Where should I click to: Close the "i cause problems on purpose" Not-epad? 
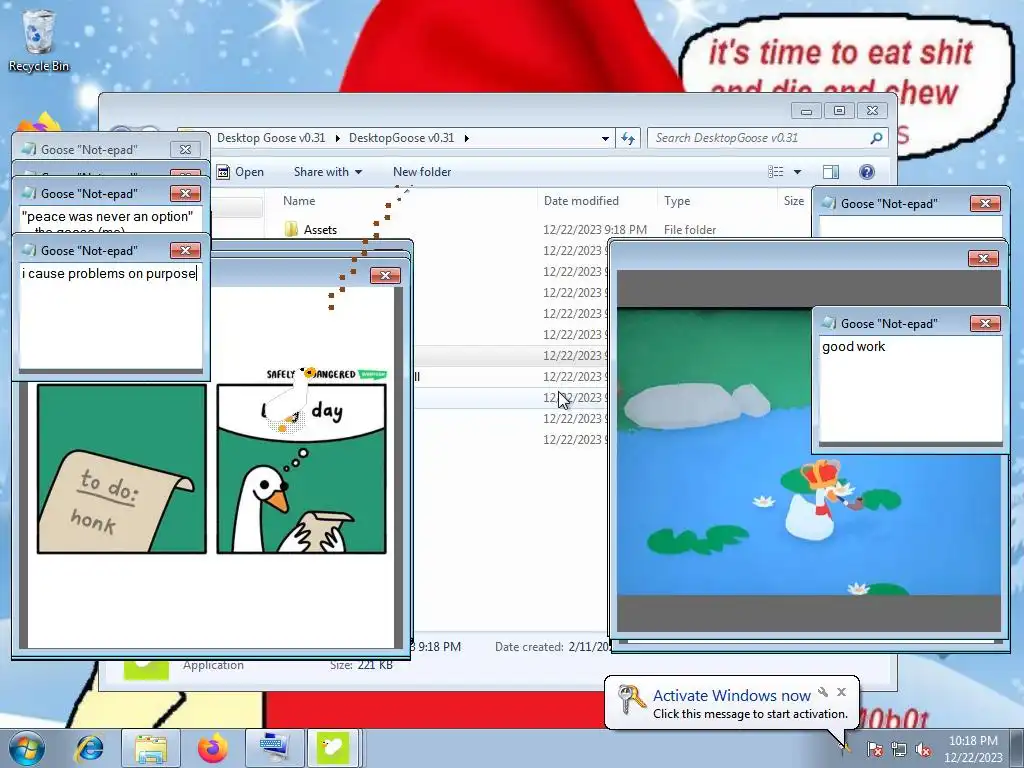(185, 250)
